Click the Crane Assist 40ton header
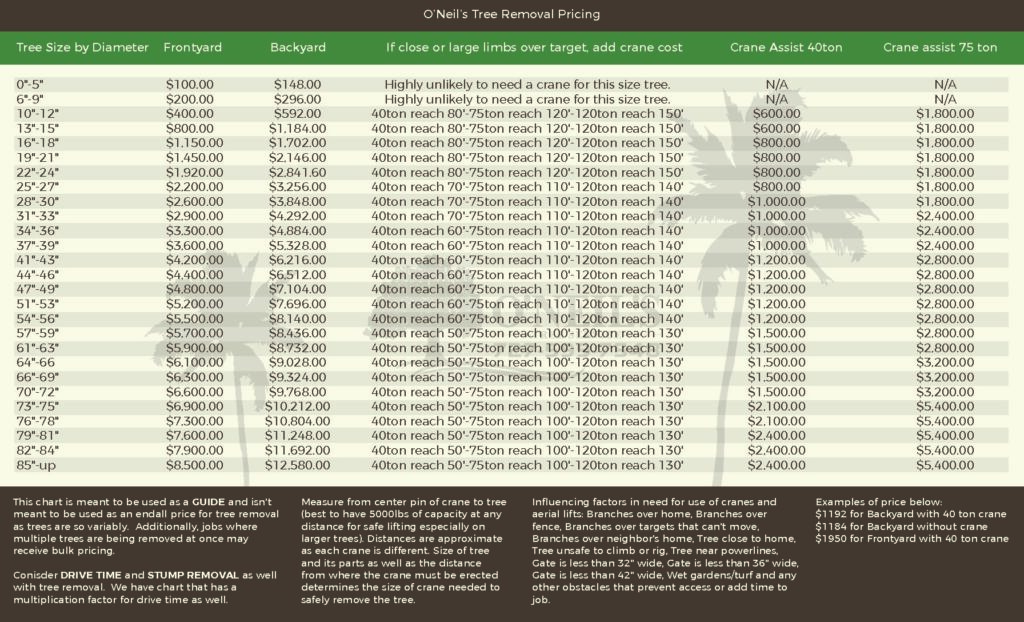Image resolution: width=1024 pixels, height=622 pixels. [x=786, y=47]
